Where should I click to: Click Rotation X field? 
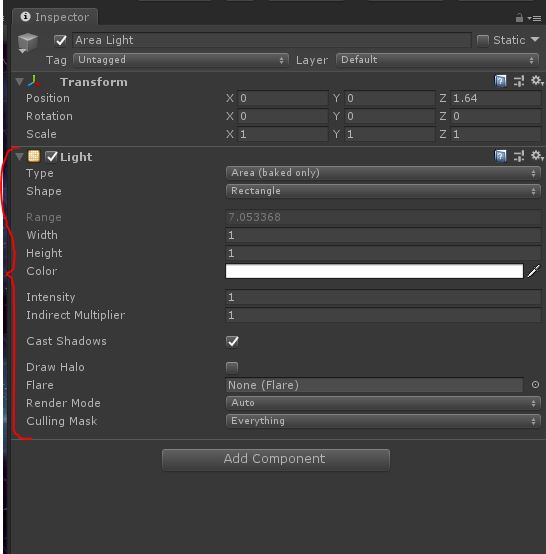[282, 116]
